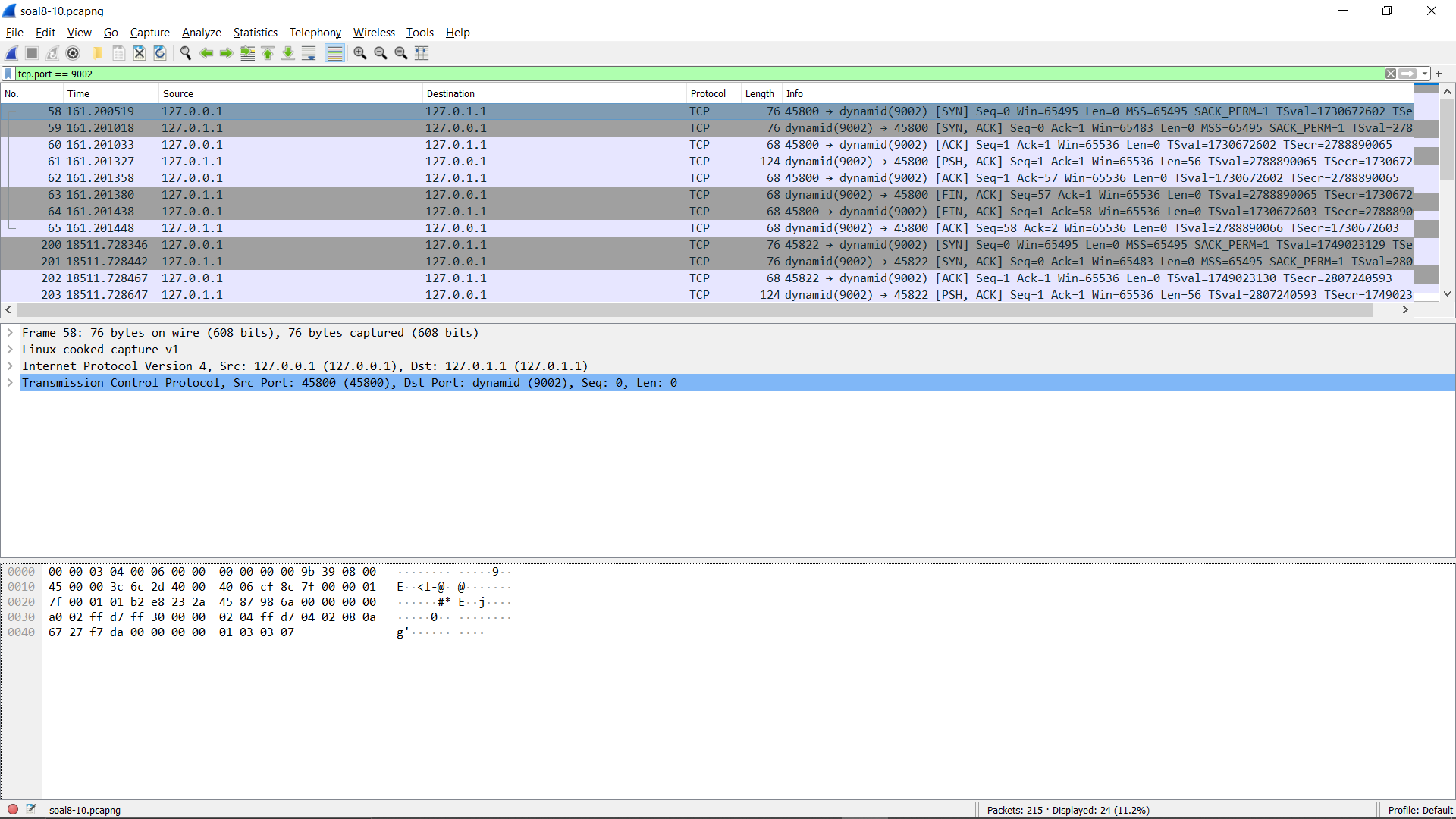Click Profile: Default in status bar
Viewport: 1456px width, 819px height.
point(1420,810)
